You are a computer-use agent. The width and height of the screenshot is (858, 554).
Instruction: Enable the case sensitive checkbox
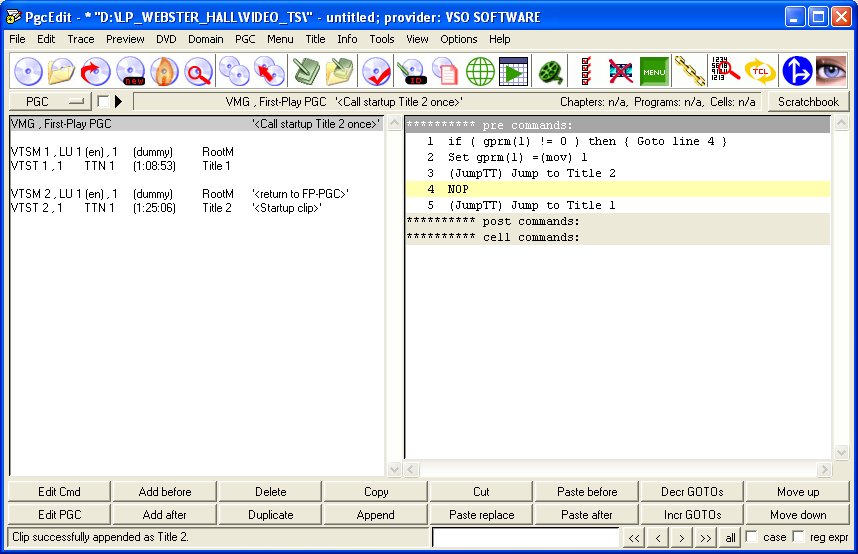752,537
